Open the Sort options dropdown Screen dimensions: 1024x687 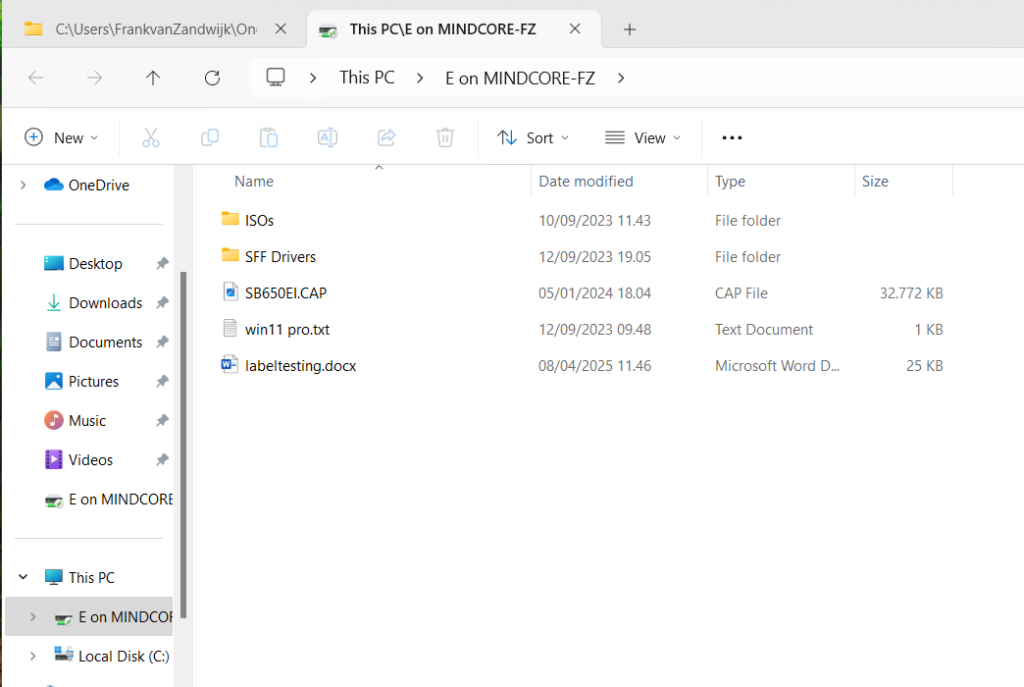click(x=534, y=138)
